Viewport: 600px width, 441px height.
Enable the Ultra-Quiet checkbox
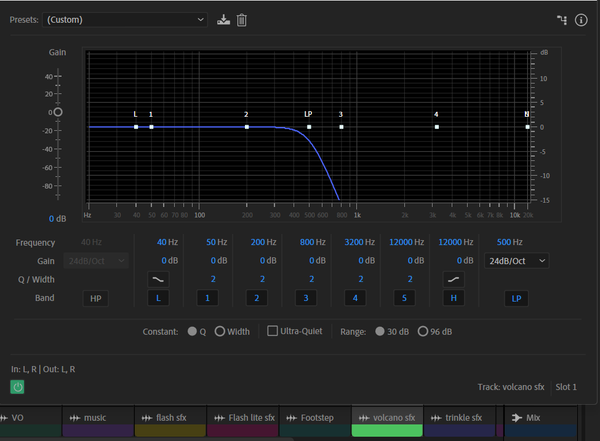point(272,331)
